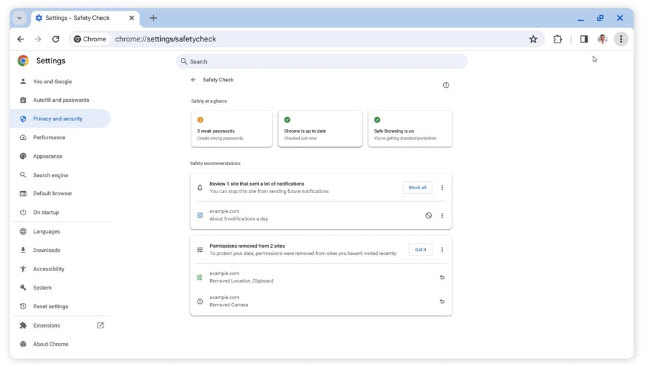The width and height of the screenshot is (650, 365).
Task: Undo removal of Location, Clipboard permissions
Action: coord(442,277)
